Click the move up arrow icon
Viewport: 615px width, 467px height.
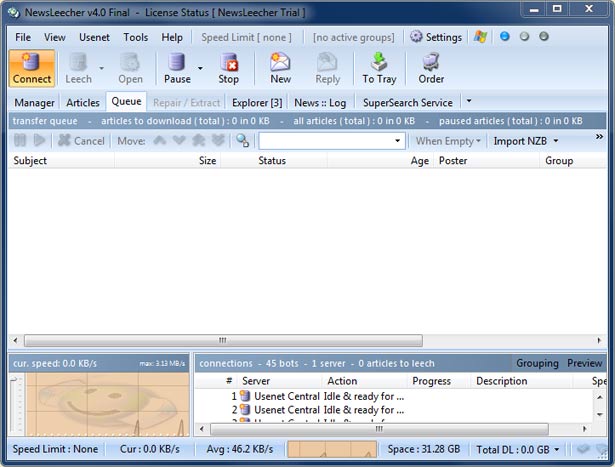pos(160,140)
